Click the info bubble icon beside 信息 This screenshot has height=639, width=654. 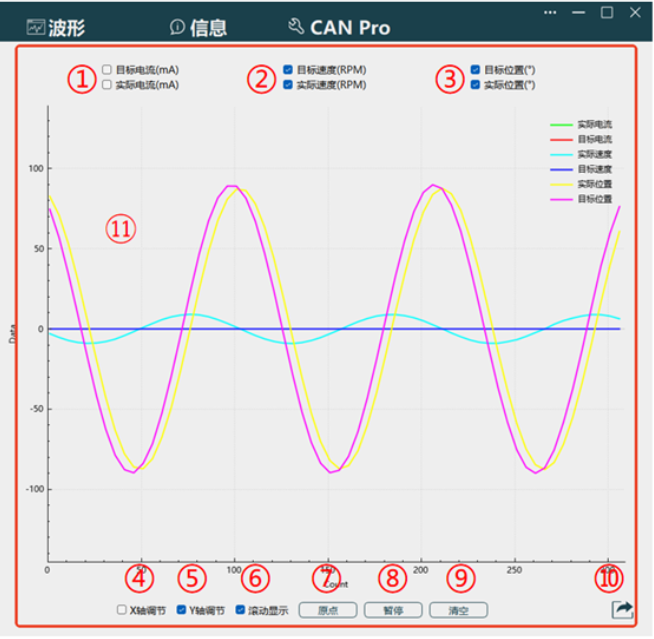177,27
